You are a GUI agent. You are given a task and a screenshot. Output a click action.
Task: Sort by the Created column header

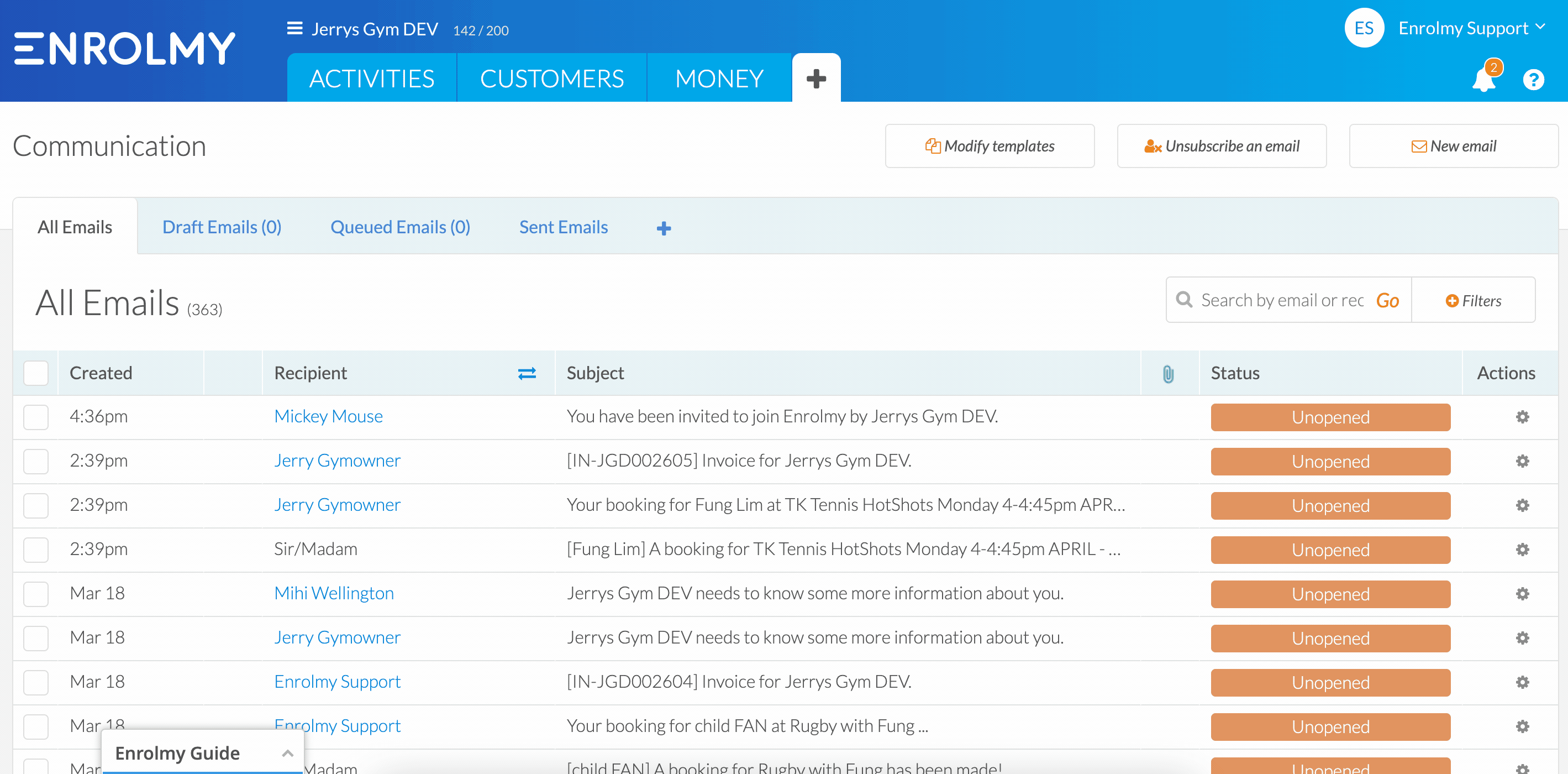coord(101,373)
